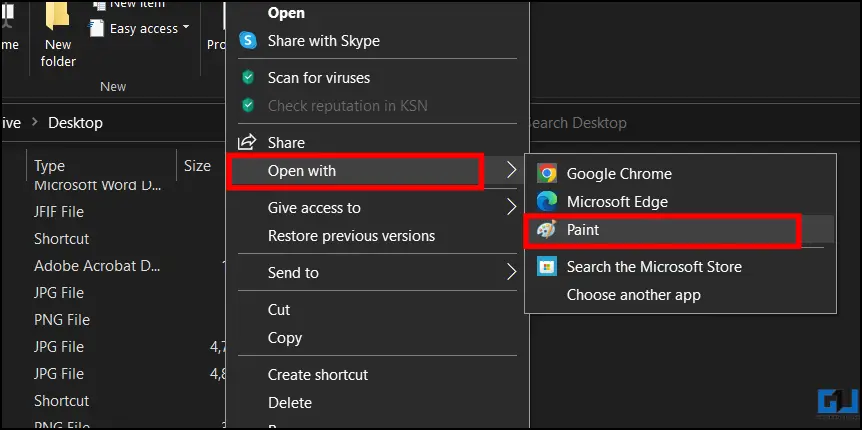Viewport: 862px width, 430px height.
Task: Click the Paint palette icon
Action: click(547, 230)
